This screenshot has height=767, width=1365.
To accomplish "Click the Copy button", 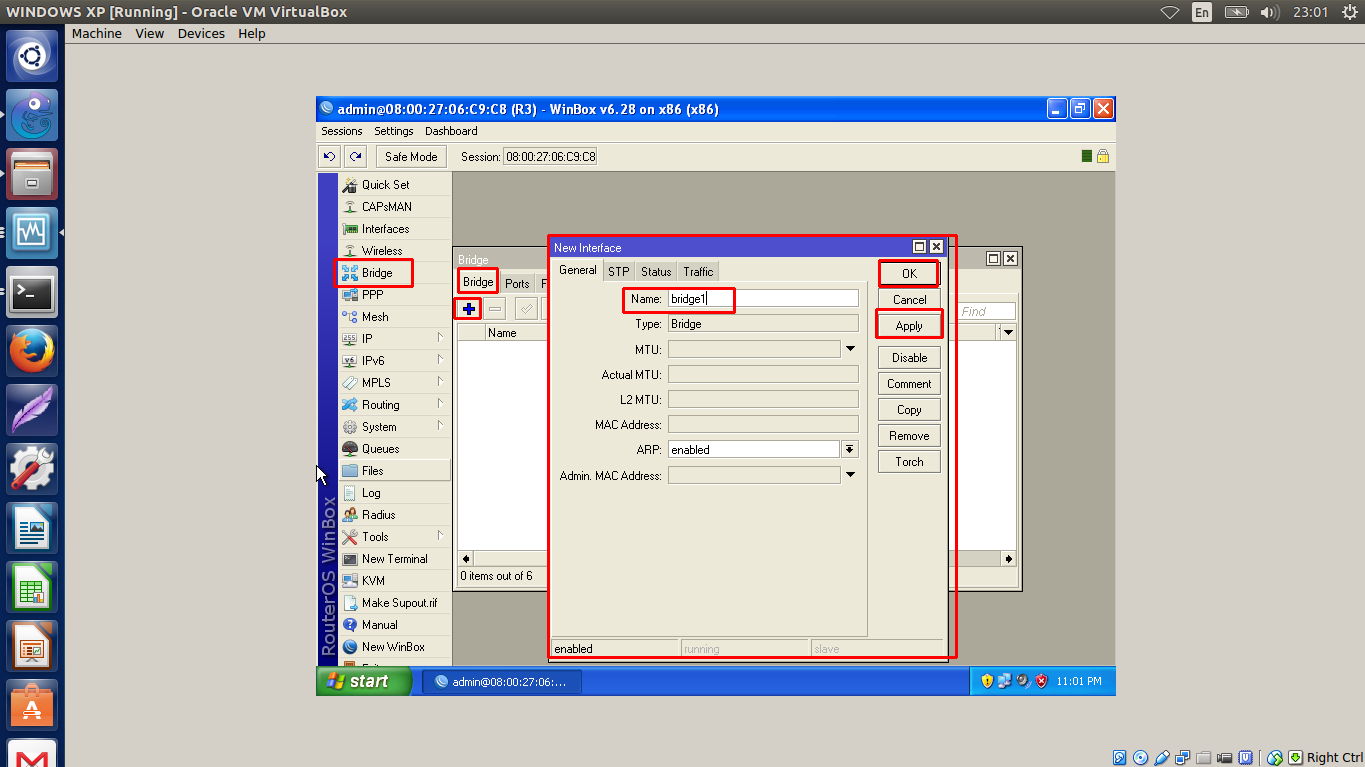I will pyautogui.click(x=909, y=410).
